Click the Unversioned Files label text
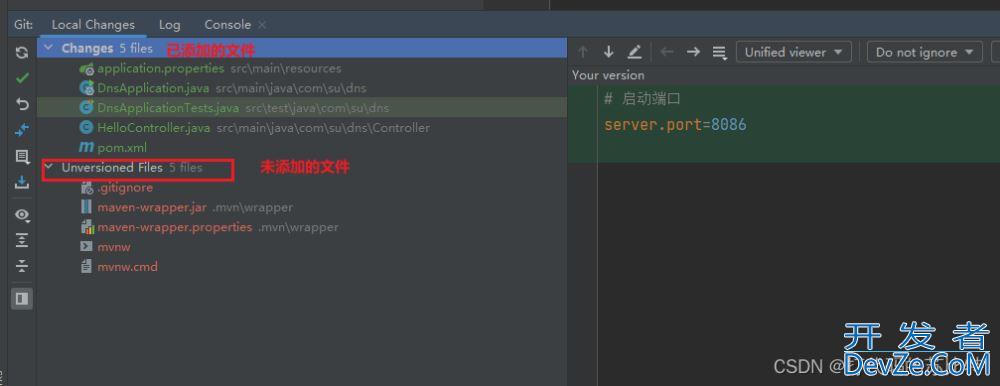Image resolution: width=1000 pixels, height=386 pixels. coord(112,168)
